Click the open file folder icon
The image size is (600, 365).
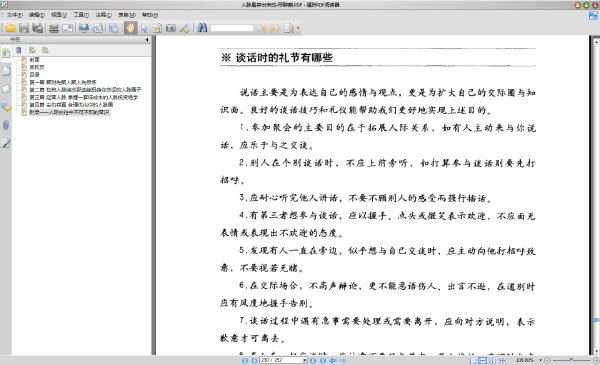(10, 28)
